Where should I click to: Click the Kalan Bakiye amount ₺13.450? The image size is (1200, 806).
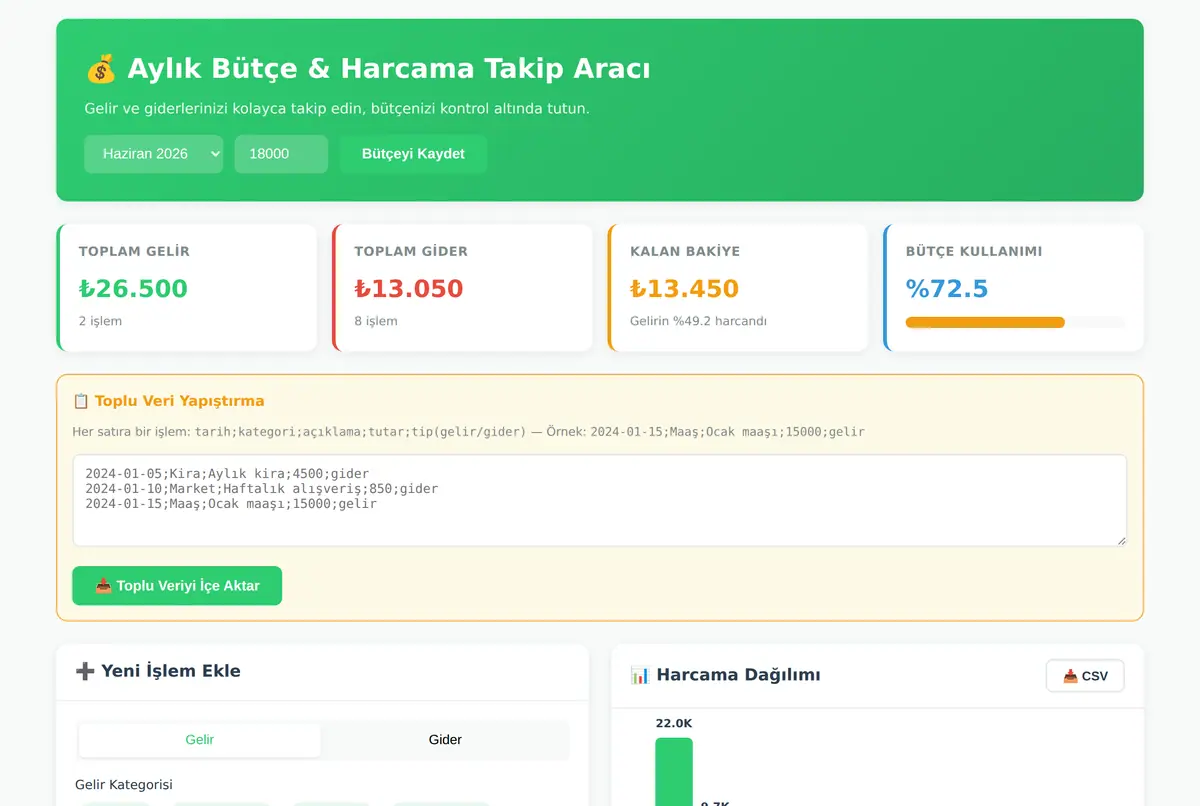(x=685, y=289)
